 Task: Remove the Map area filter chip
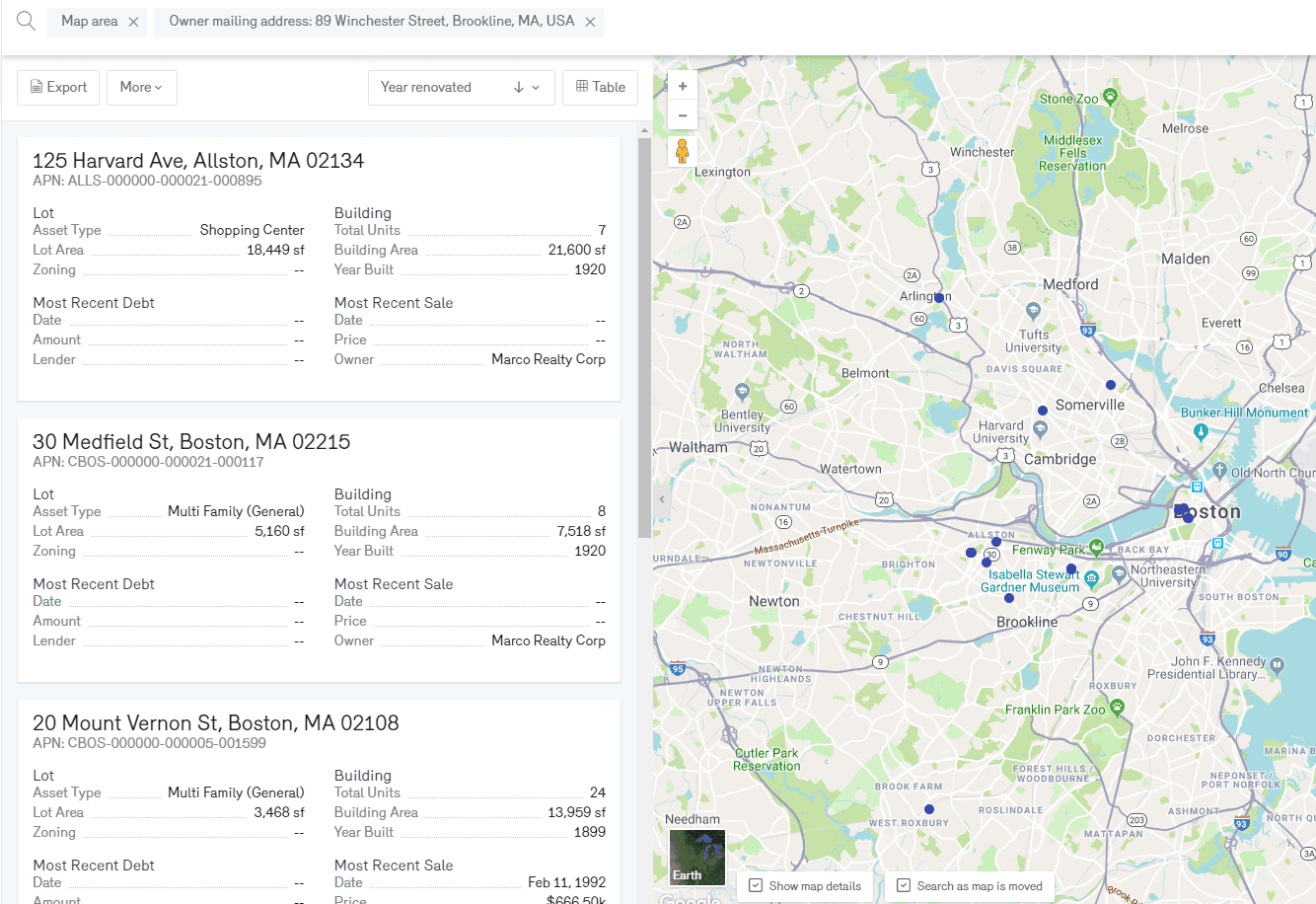tap(133, 22)
